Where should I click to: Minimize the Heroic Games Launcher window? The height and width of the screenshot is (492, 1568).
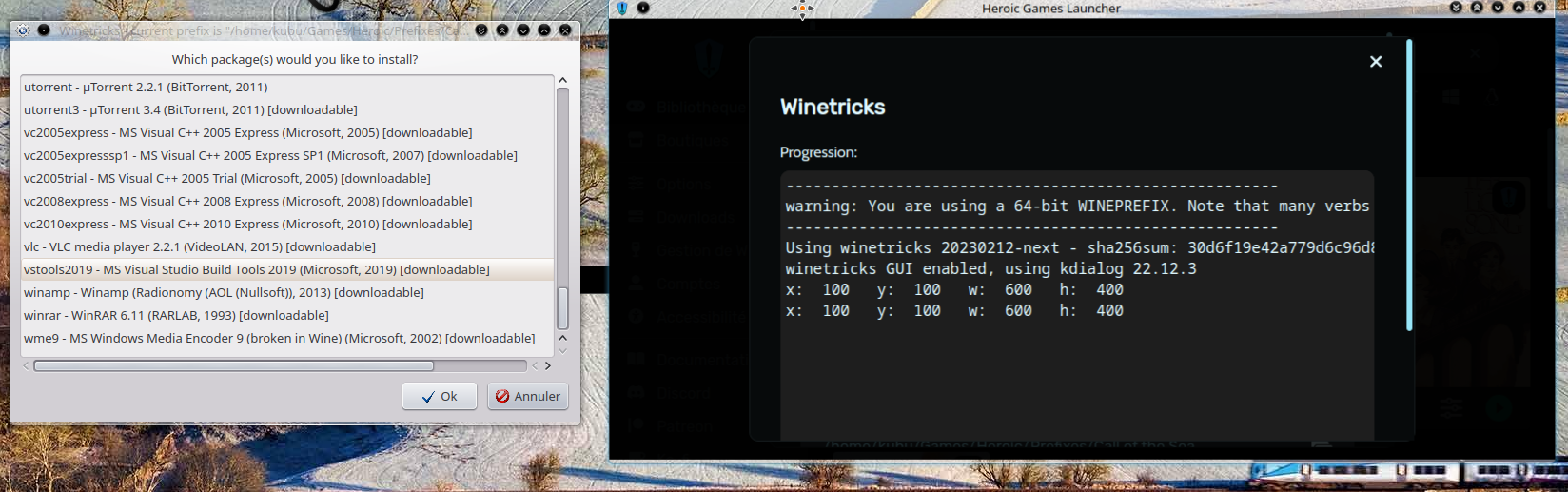(x=1498, y=8)
